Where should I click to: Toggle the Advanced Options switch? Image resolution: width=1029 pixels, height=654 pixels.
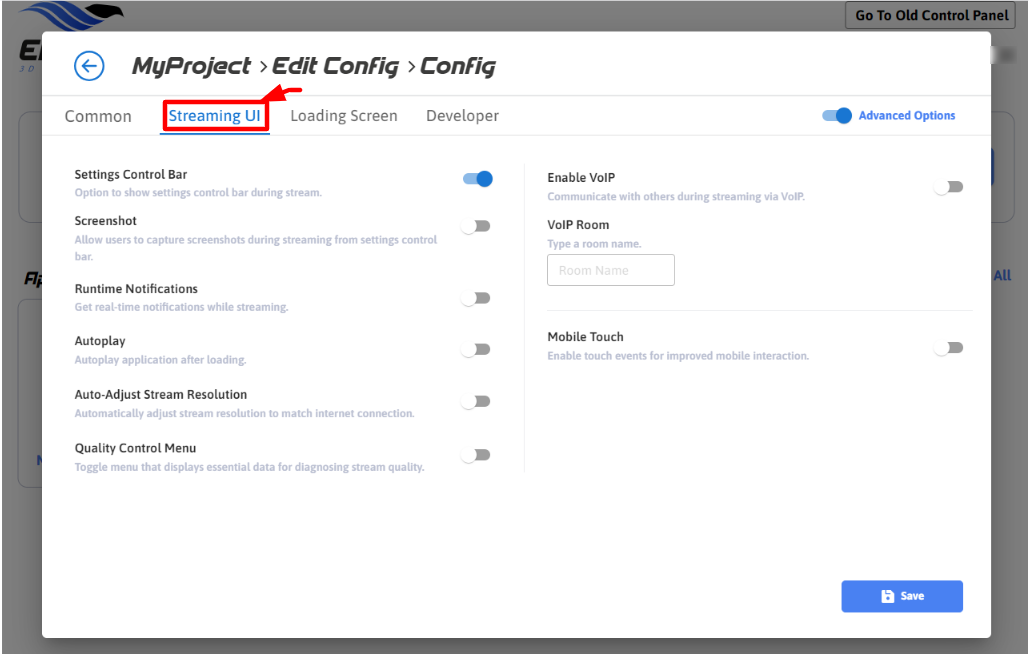(x=837, y=116)
